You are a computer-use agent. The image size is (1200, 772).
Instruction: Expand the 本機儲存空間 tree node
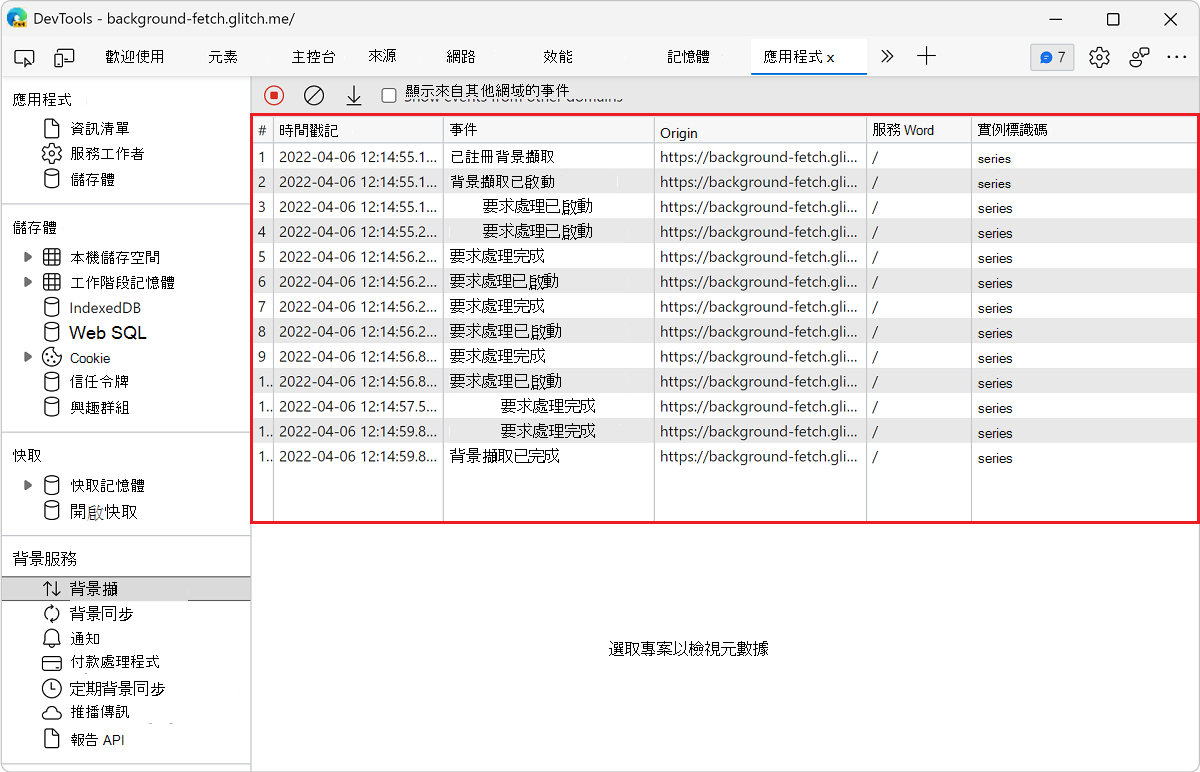[29, 257]
